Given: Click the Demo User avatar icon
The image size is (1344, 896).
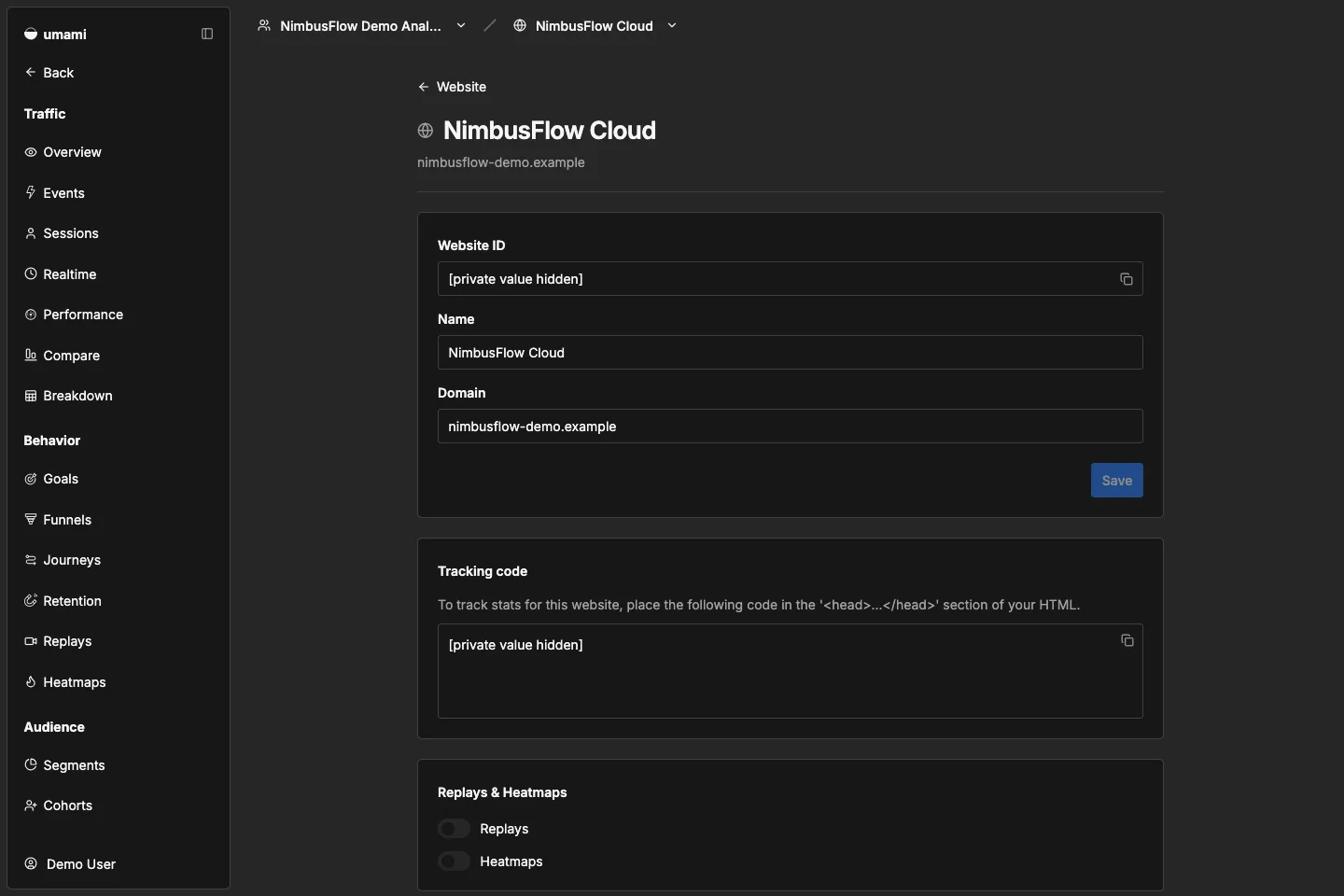Looking at the screenshot, I should point(31,863).
